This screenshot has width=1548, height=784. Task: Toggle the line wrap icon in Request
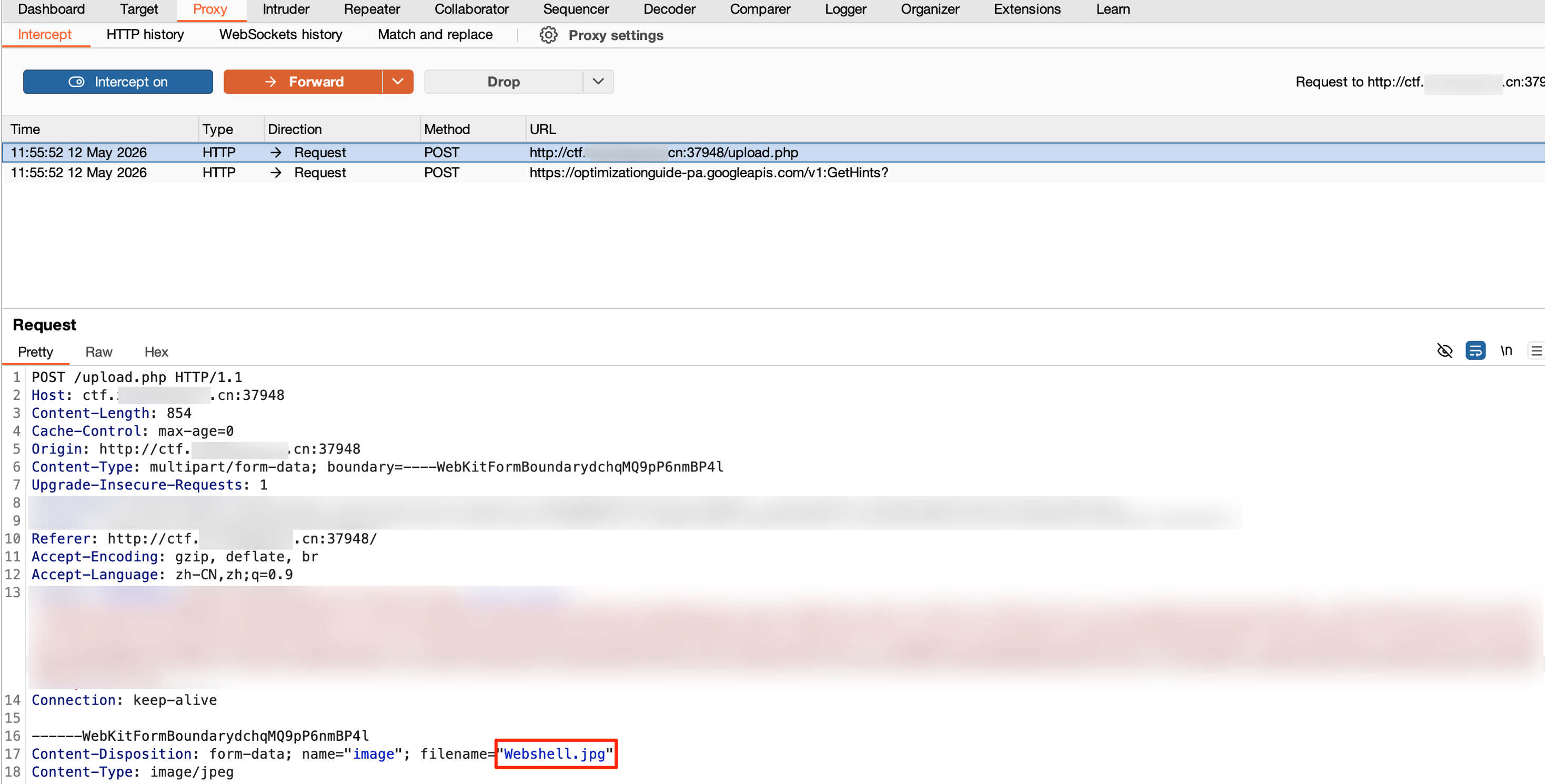[1475, 351]
